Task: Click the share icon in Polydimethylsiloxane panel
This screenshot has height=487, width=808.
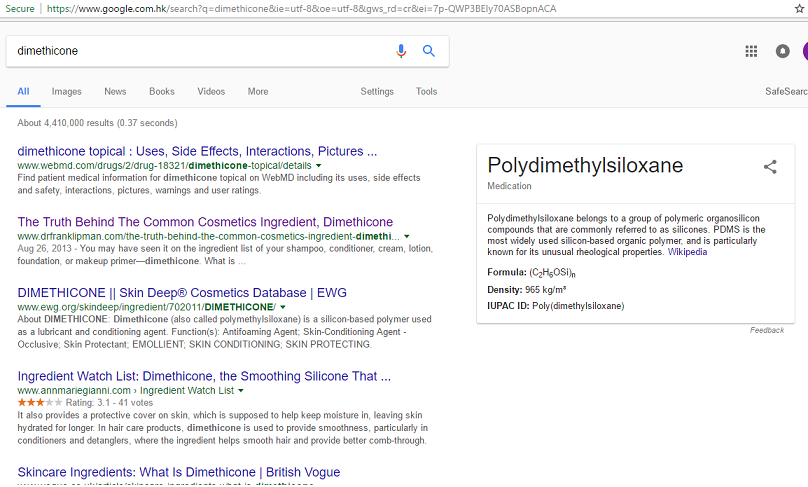Action: click(x=770, y=166)
